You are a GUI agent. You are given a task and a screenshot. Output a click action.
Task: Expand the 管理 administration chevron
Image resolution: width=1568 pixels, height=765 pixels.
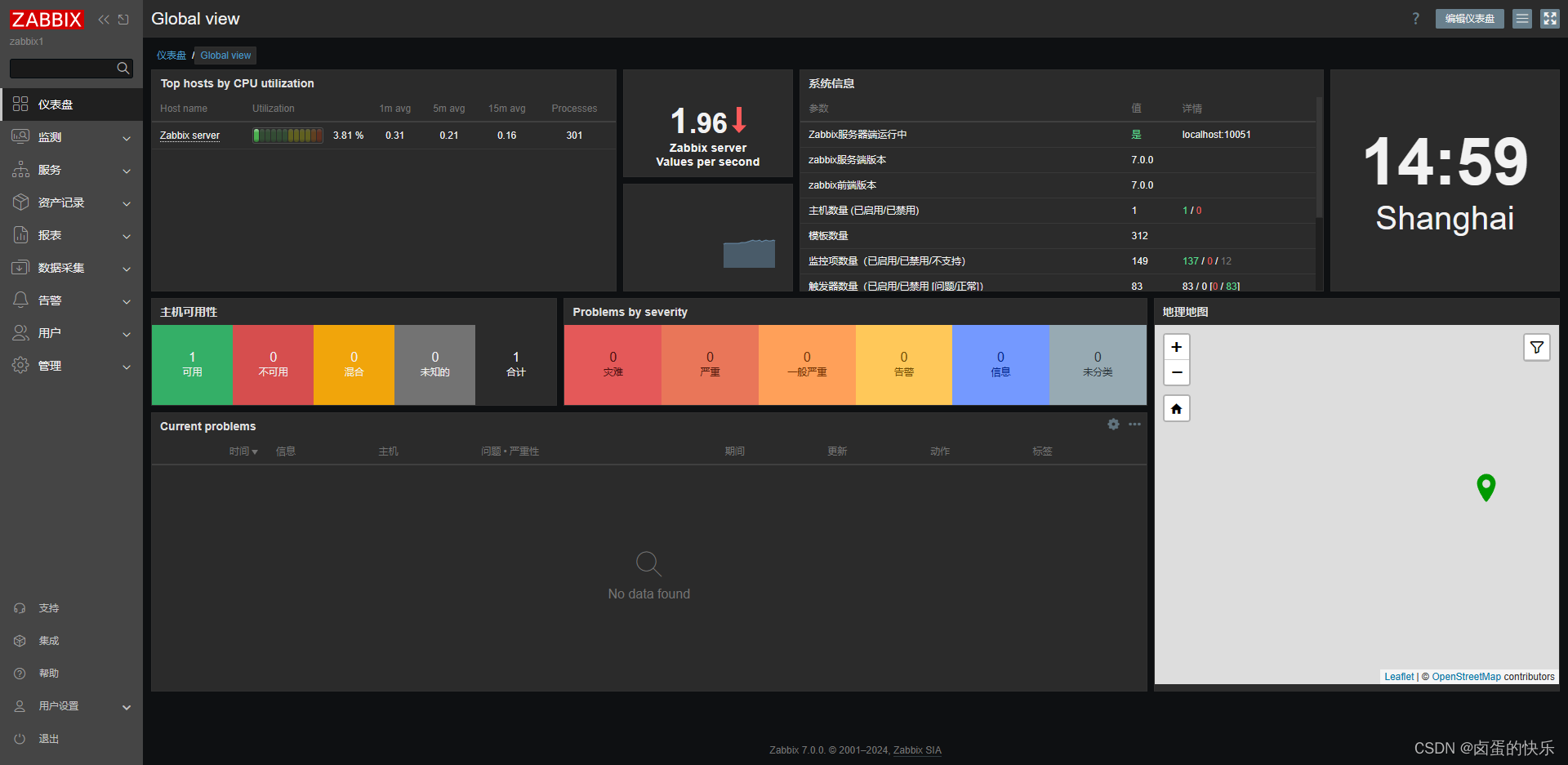click(127, 367)
